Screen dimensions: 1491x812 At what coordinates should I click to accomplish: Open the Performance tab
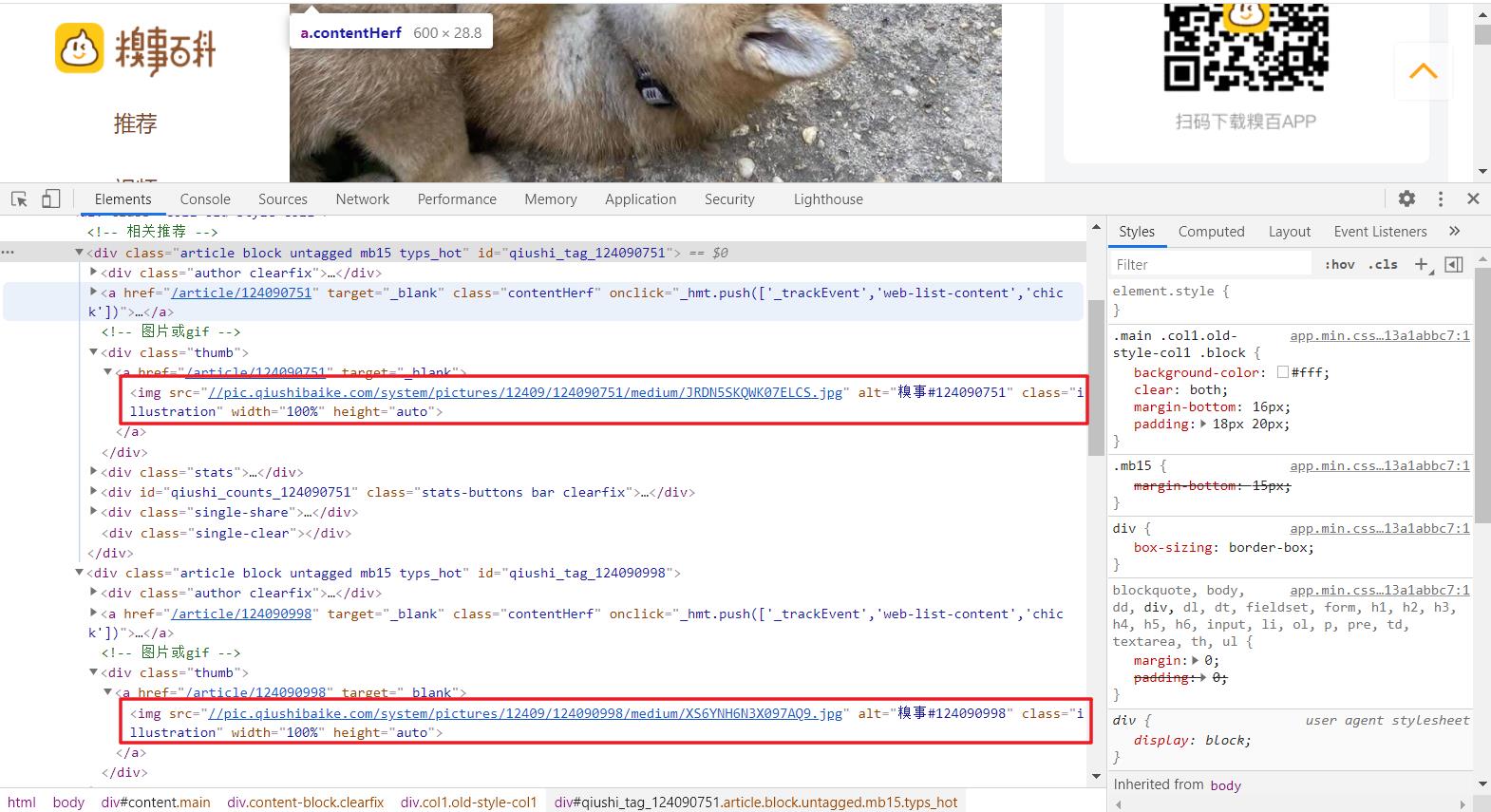[x=457, y=199]
